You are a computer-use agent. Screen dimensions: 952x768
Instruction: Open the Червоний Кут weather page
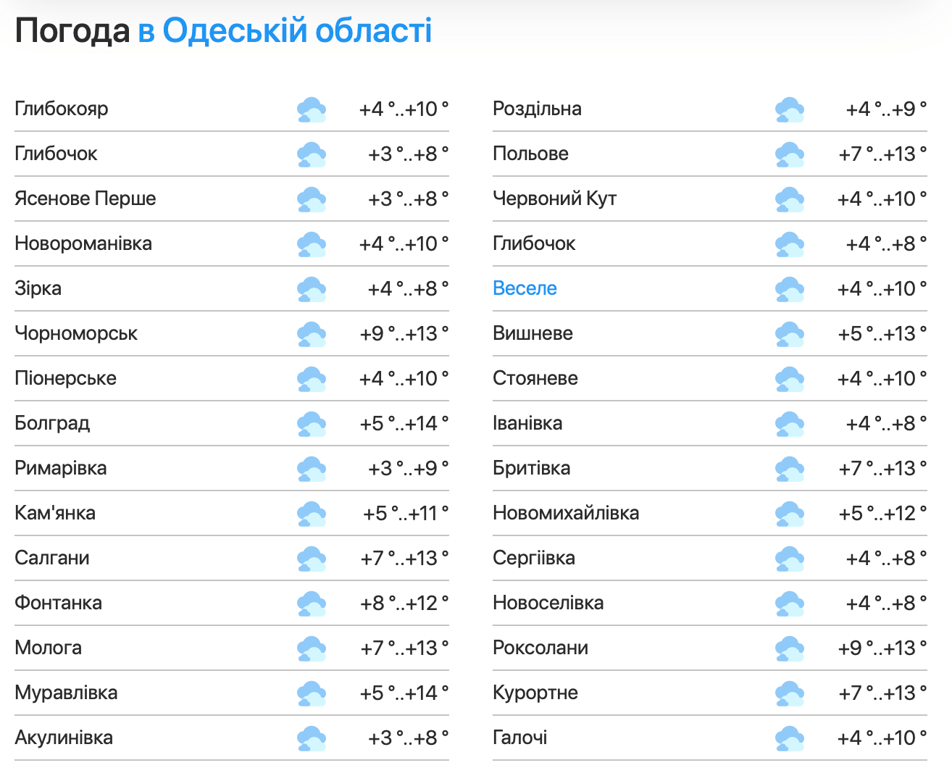click(554, 199)
